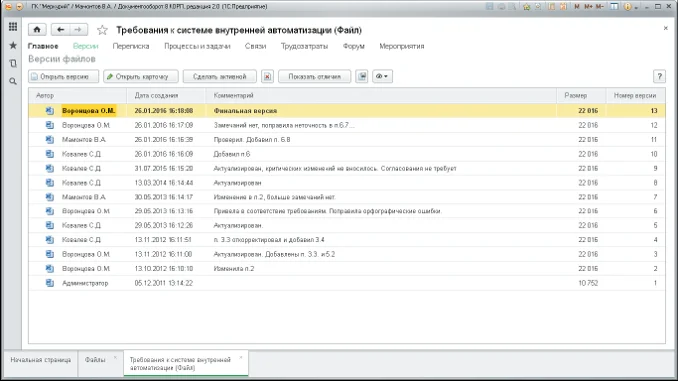Image resolution: width=678 pixels, height=381 pixels.
Task: Sort by the Дата создания column header
Action: point(166,95)
